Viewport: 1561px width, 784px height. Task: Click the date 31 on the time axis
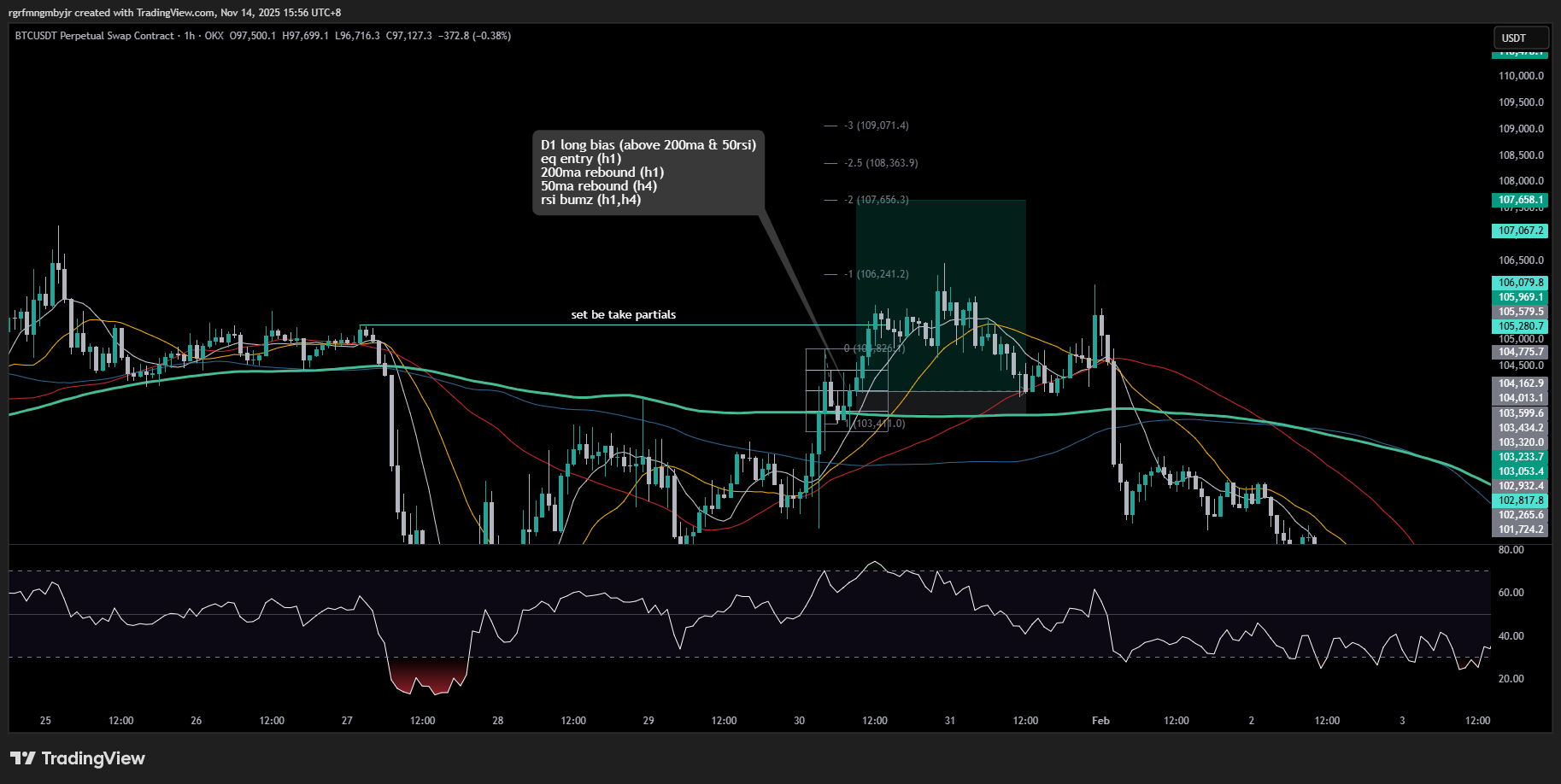click(950, 721)
